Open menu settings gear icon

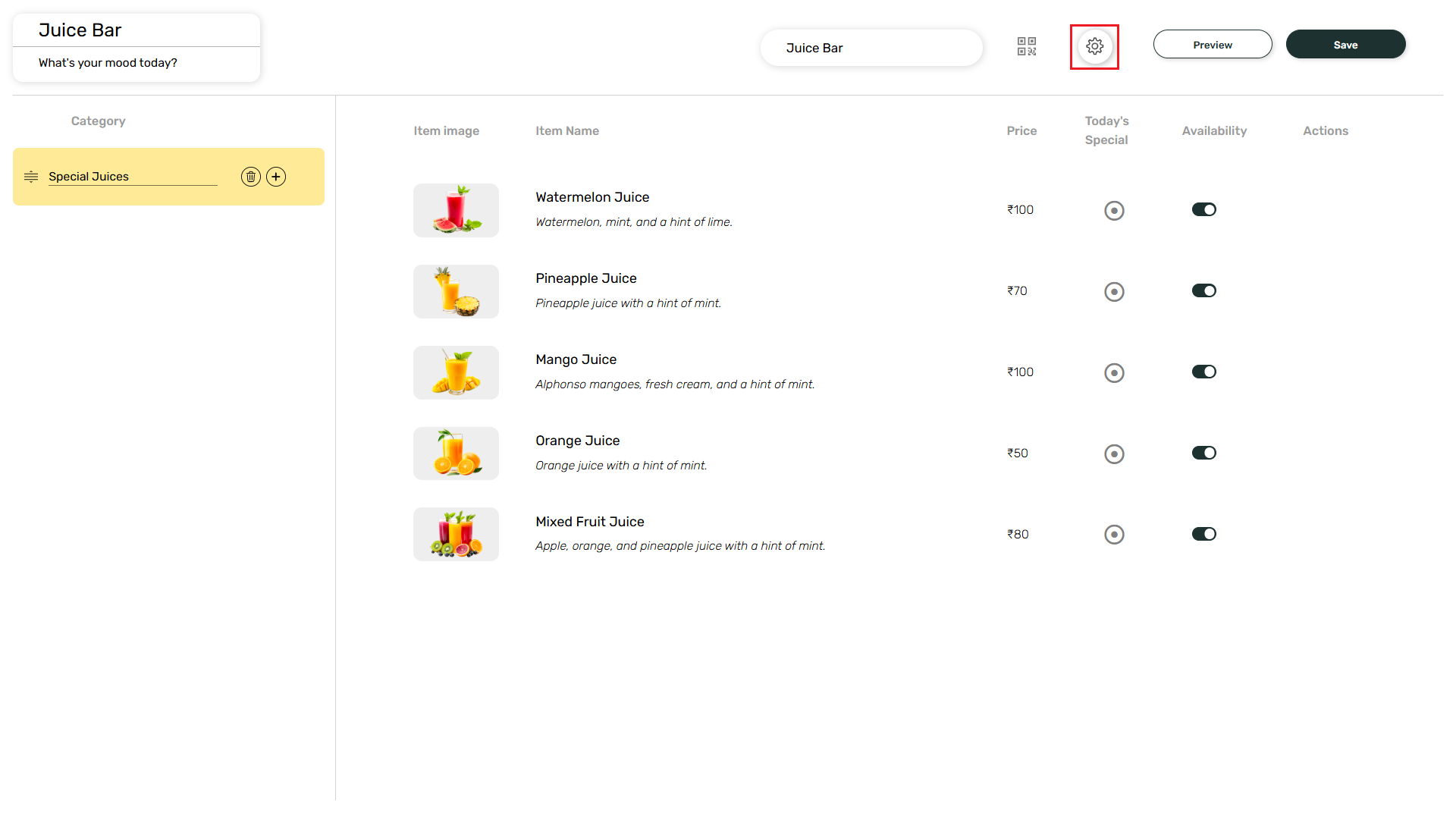[1094, 46]
